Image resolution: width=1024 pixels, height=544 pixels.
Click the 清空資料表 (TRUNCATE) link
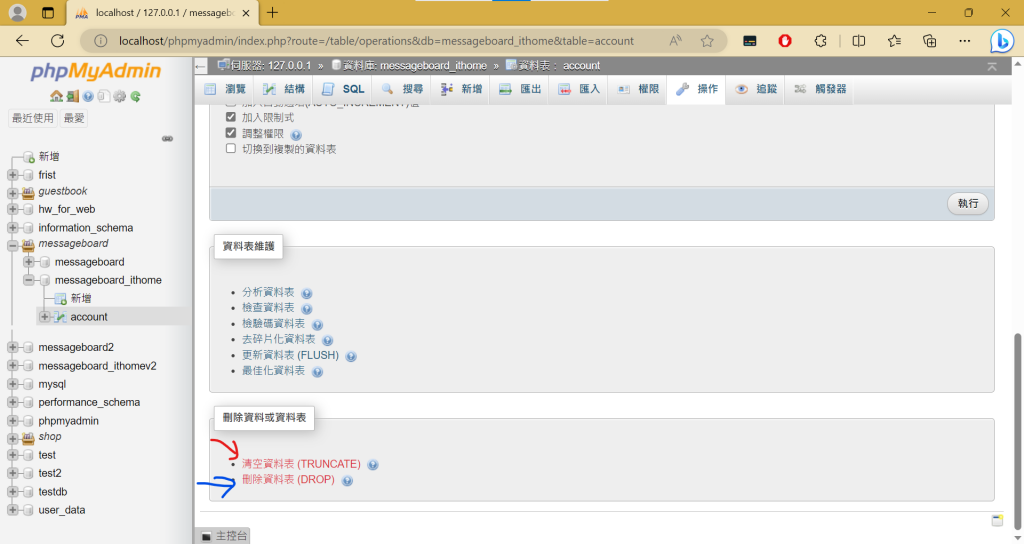pos(301,464)
